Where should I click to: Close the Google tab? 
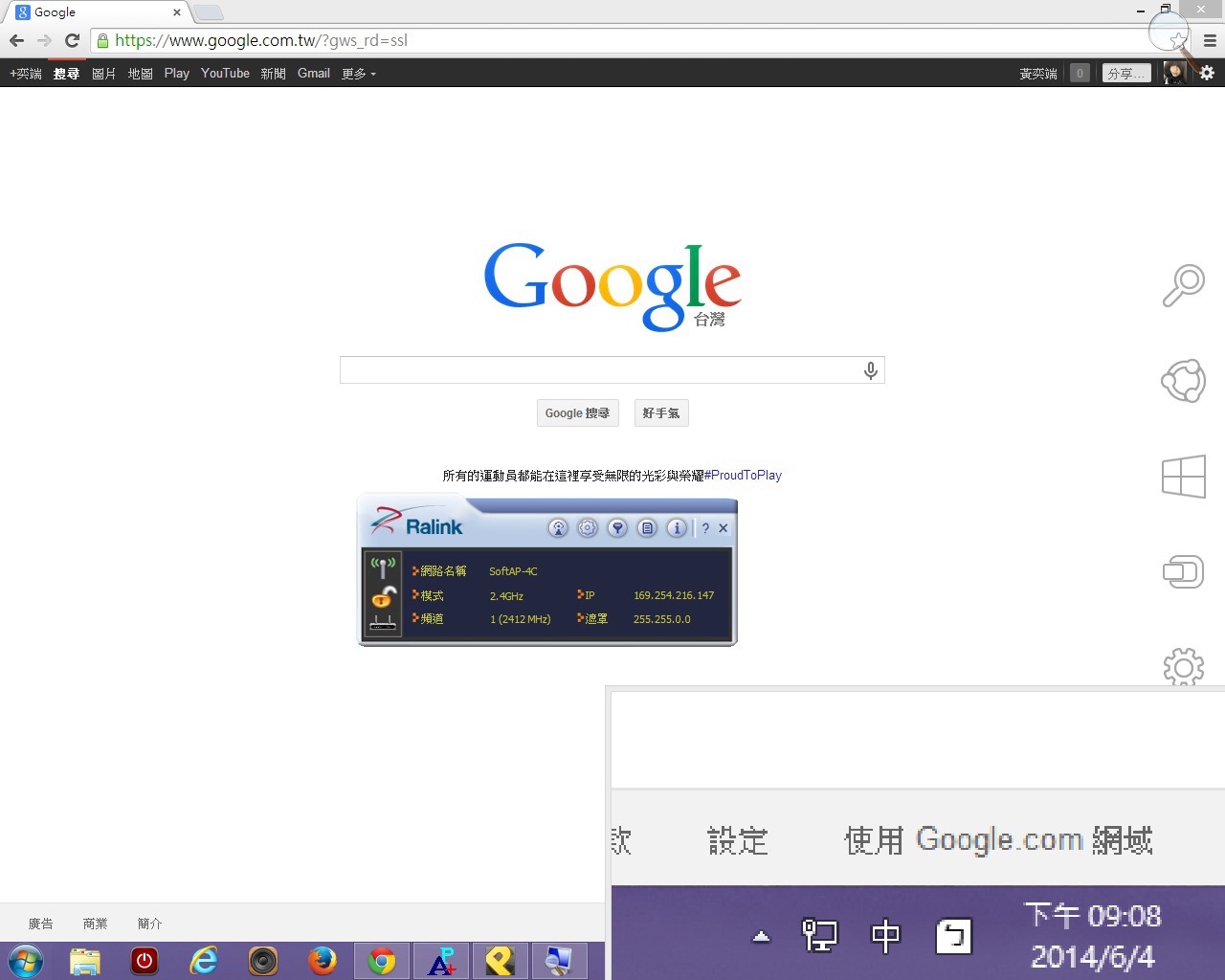coord(177,12)
